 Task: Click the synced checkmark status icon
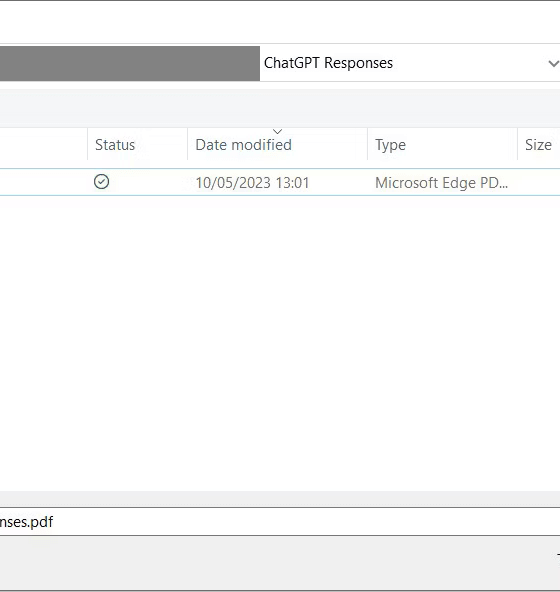pyautogui.click(x=101, y=182)
